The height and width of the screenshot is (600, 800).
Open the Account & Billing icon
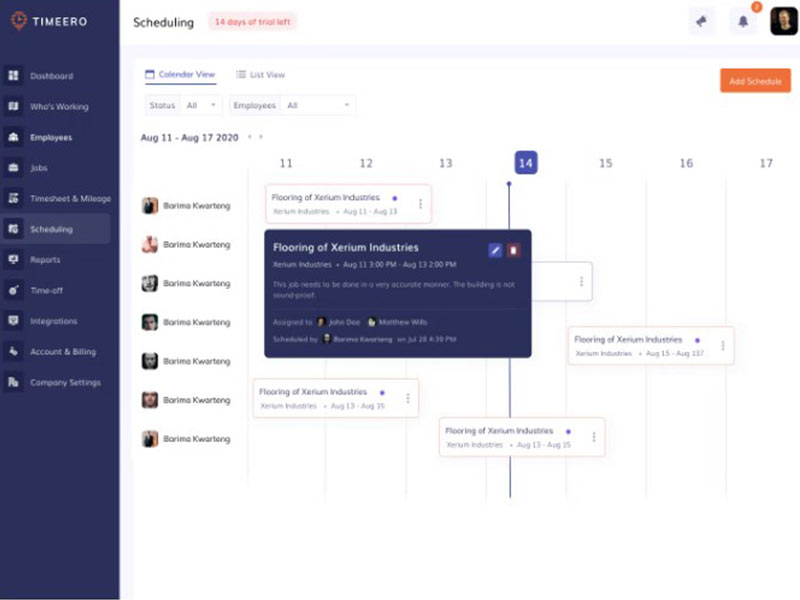[13, 351]
